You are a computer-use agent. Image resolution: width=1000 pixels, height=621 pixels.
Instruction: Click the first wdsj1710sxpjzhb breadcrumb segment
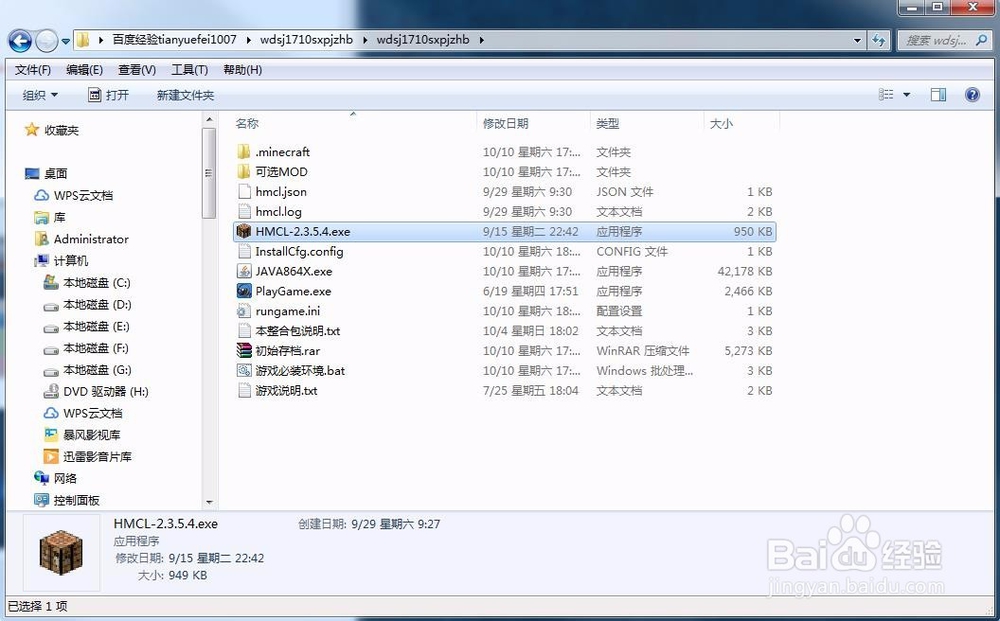[x=306, y=40]
